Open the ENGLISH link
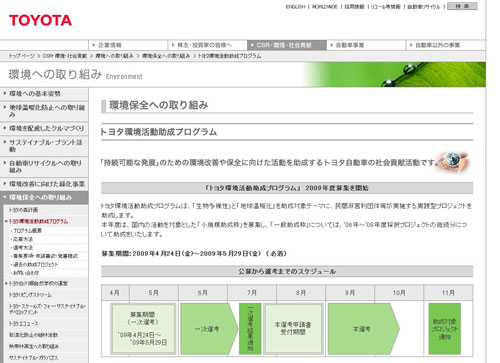500x363 pixels. (295, 7)
